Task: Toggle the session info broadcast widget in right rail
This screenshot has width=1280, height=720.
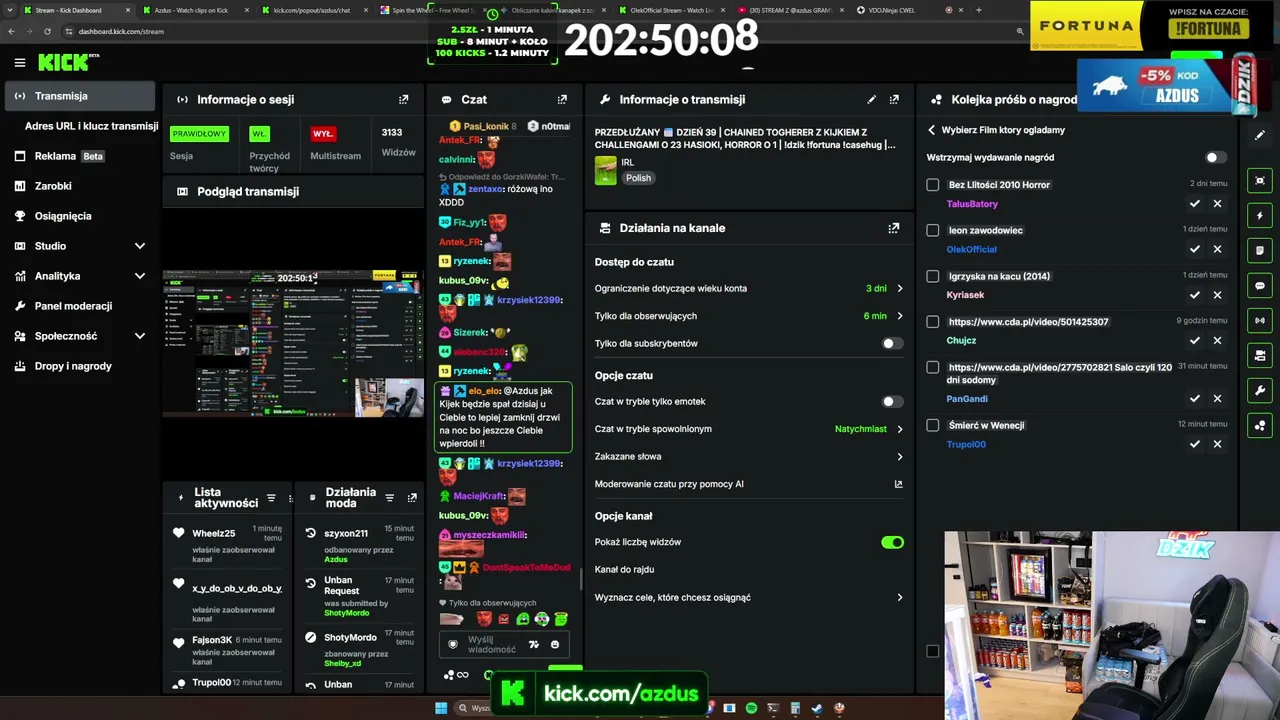Action: (x=1260, y=321)
